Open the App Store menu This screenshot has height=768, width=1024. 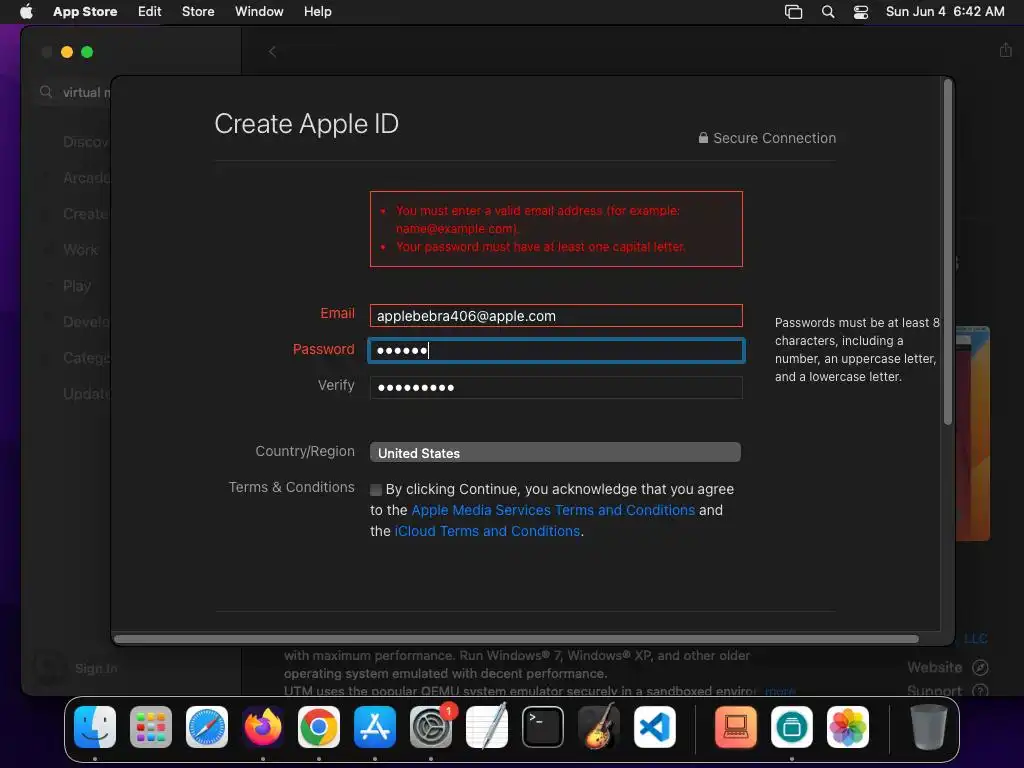pyautogui.click(x=85, y=11)
